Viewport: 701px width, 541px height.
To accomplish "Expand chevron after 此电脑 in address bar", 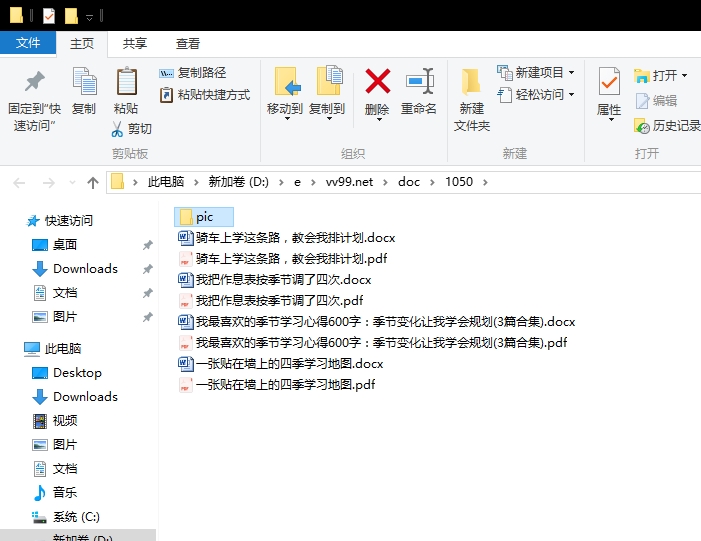I will click(196, 182).
